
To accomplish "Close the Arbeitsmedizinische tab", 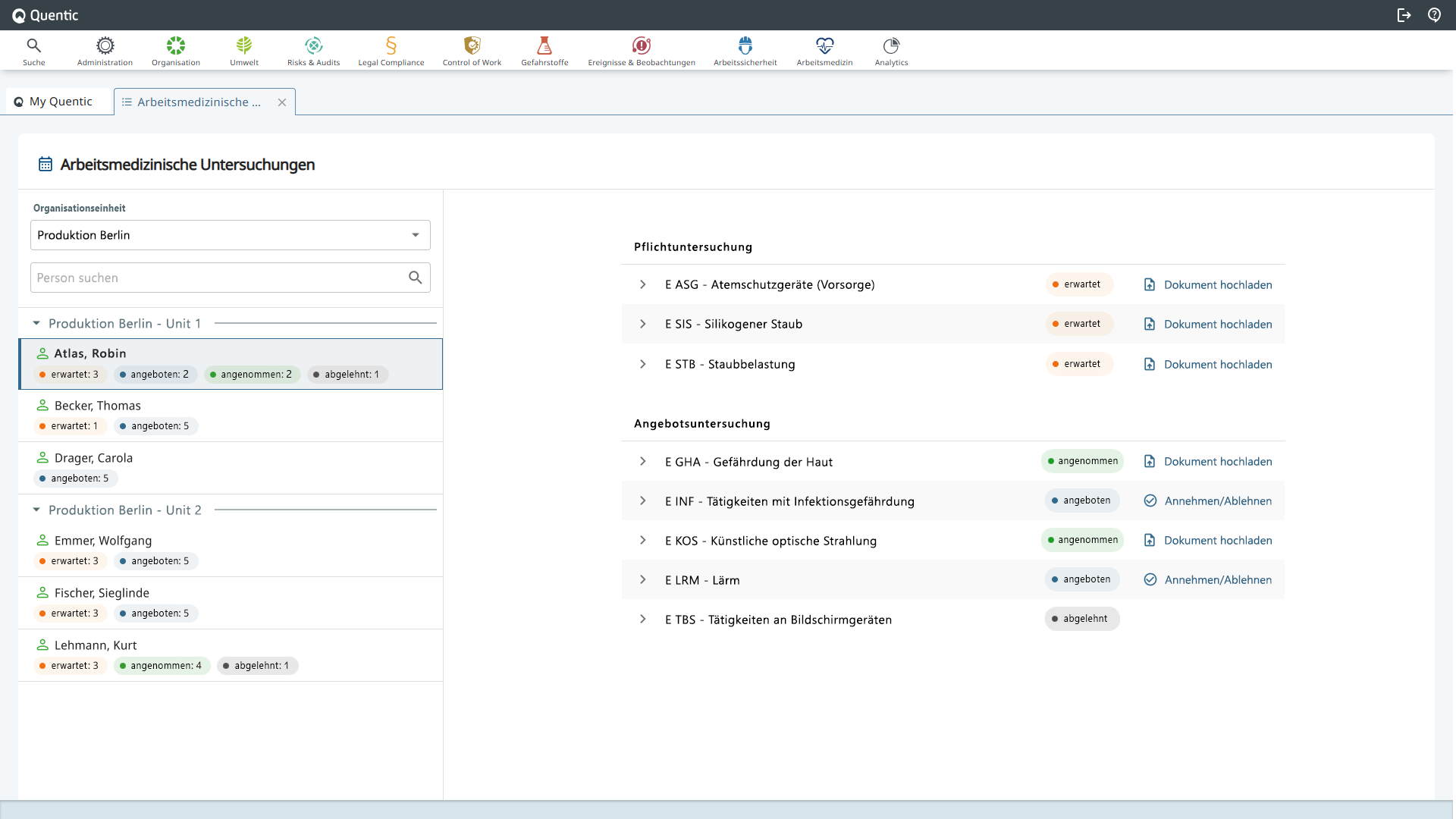I will click(282, 102).
